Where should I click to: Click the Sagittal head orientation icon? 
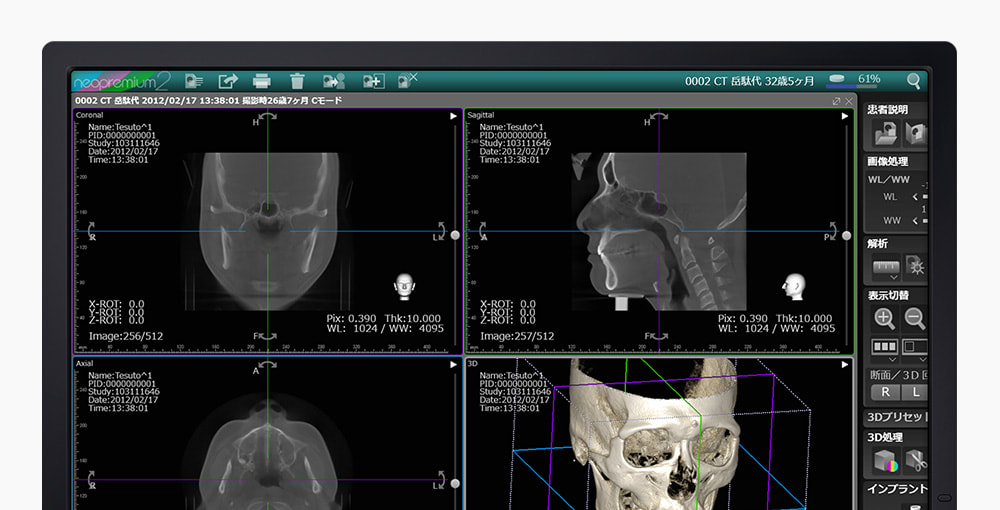(x=794, y=287)
